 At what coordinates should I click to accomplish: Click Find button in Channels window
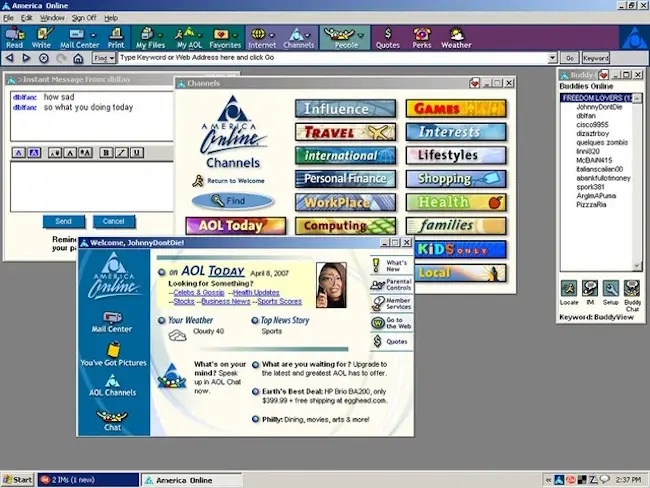pos(233,201)
